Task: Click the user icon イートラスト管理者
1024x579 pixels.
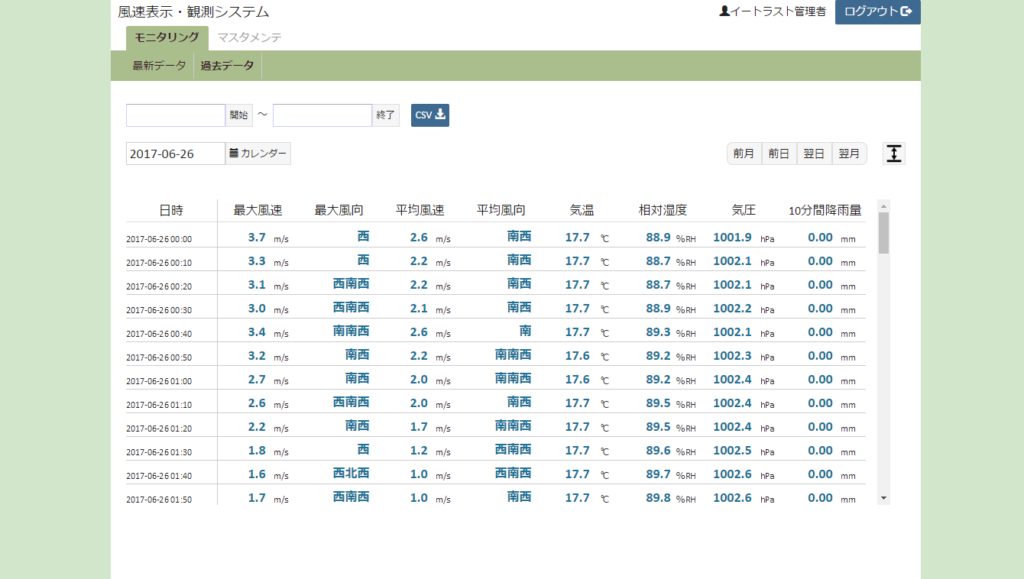Action: point(772,12)
